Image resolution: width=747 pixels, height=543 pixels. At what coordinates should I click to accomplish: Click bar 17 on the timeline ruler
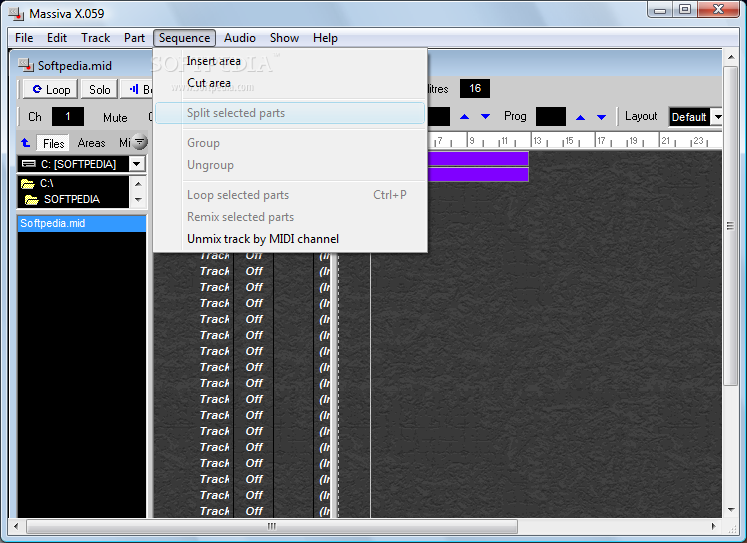tap(601, 141)
